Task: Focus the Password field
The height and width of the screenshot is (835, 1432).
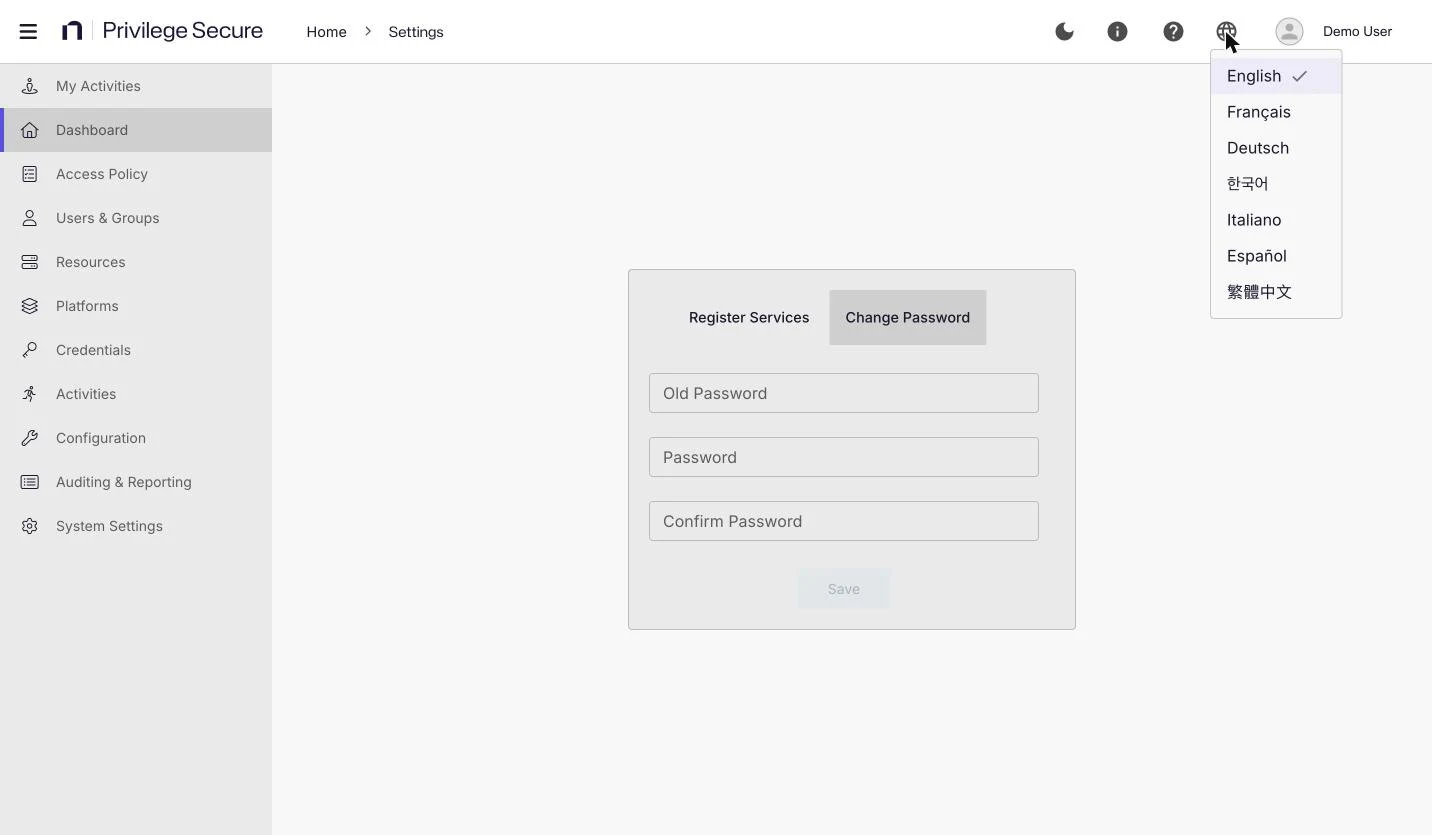Action: click(844, 457)
